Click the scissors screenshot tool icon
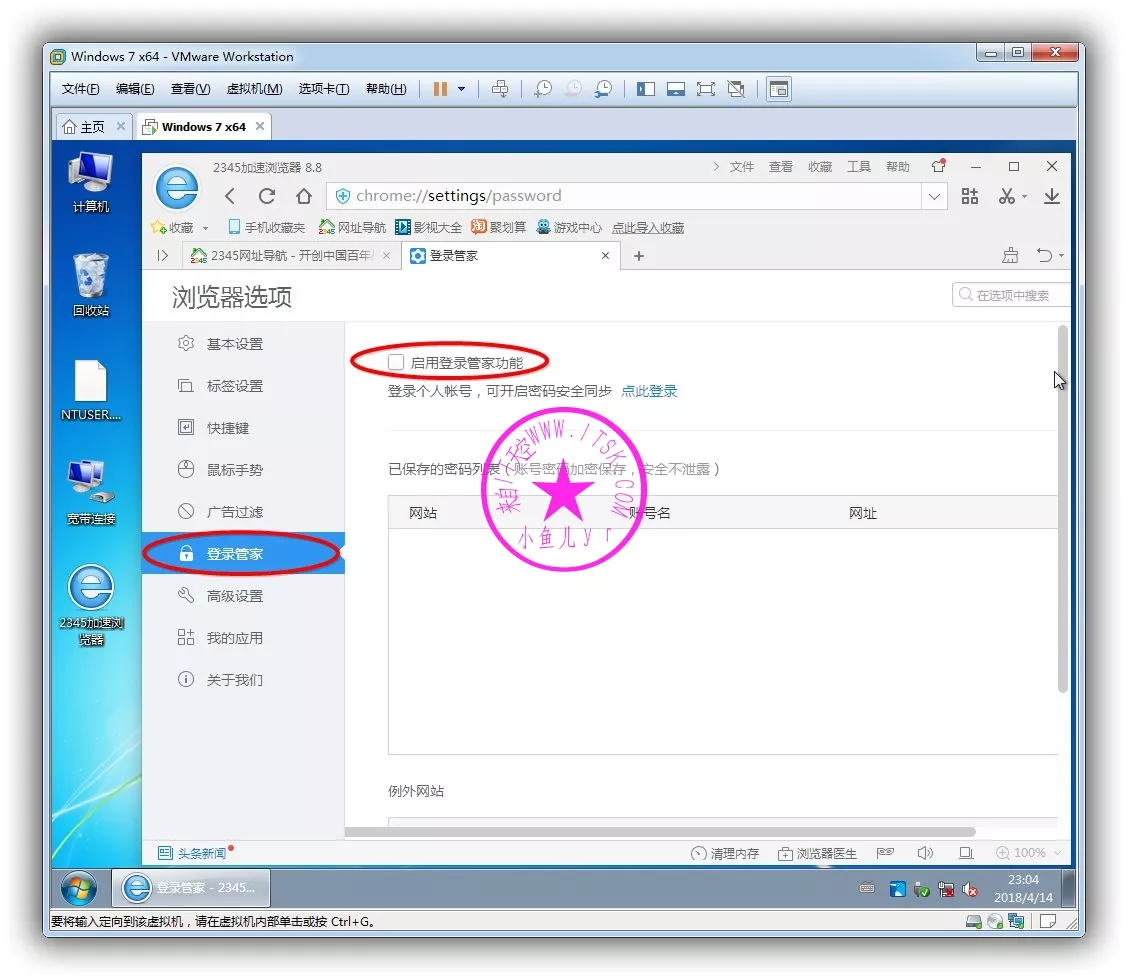 1007,196
